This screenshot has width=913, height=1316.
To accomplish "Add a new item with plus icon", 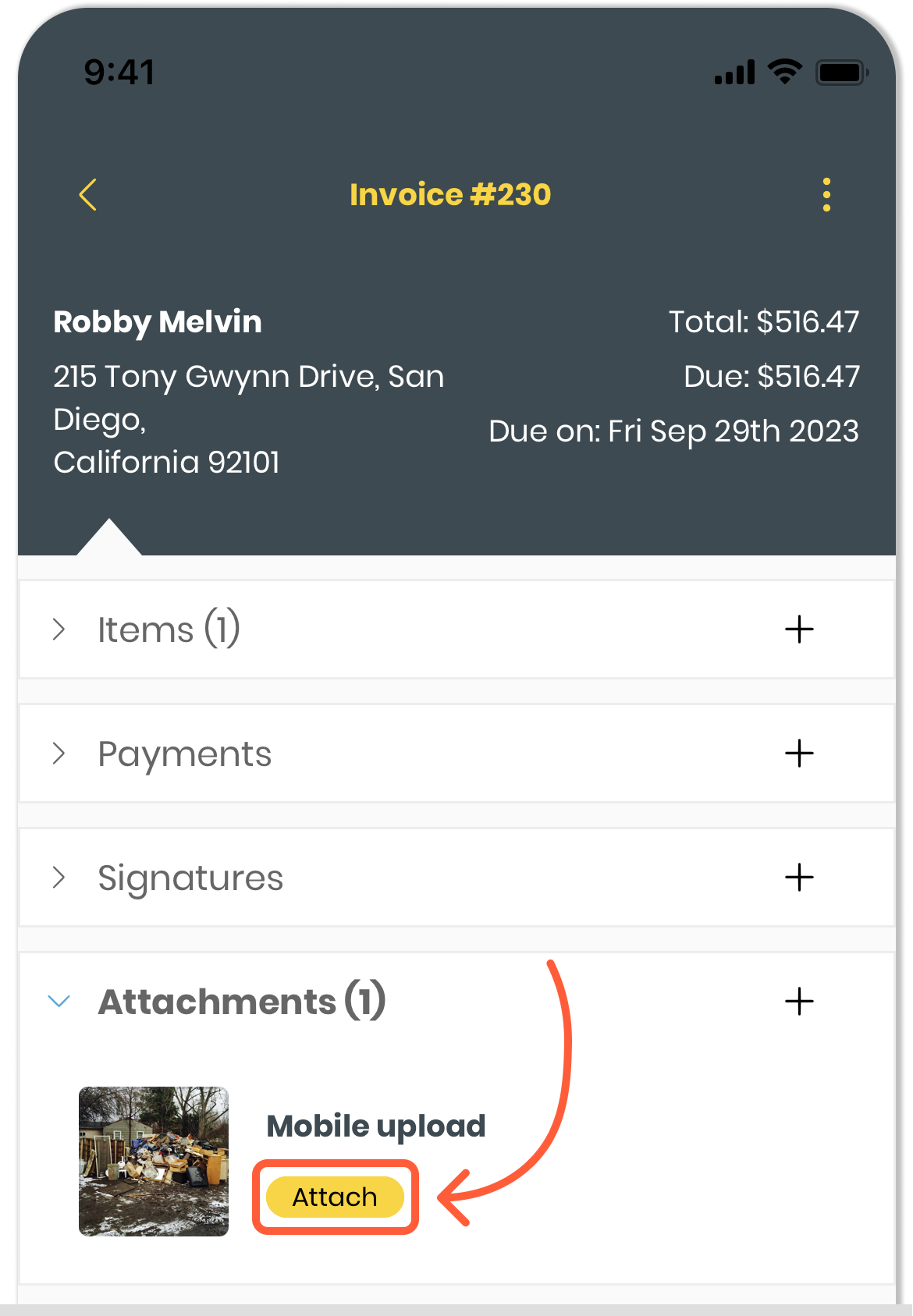I will coord(799,630).
